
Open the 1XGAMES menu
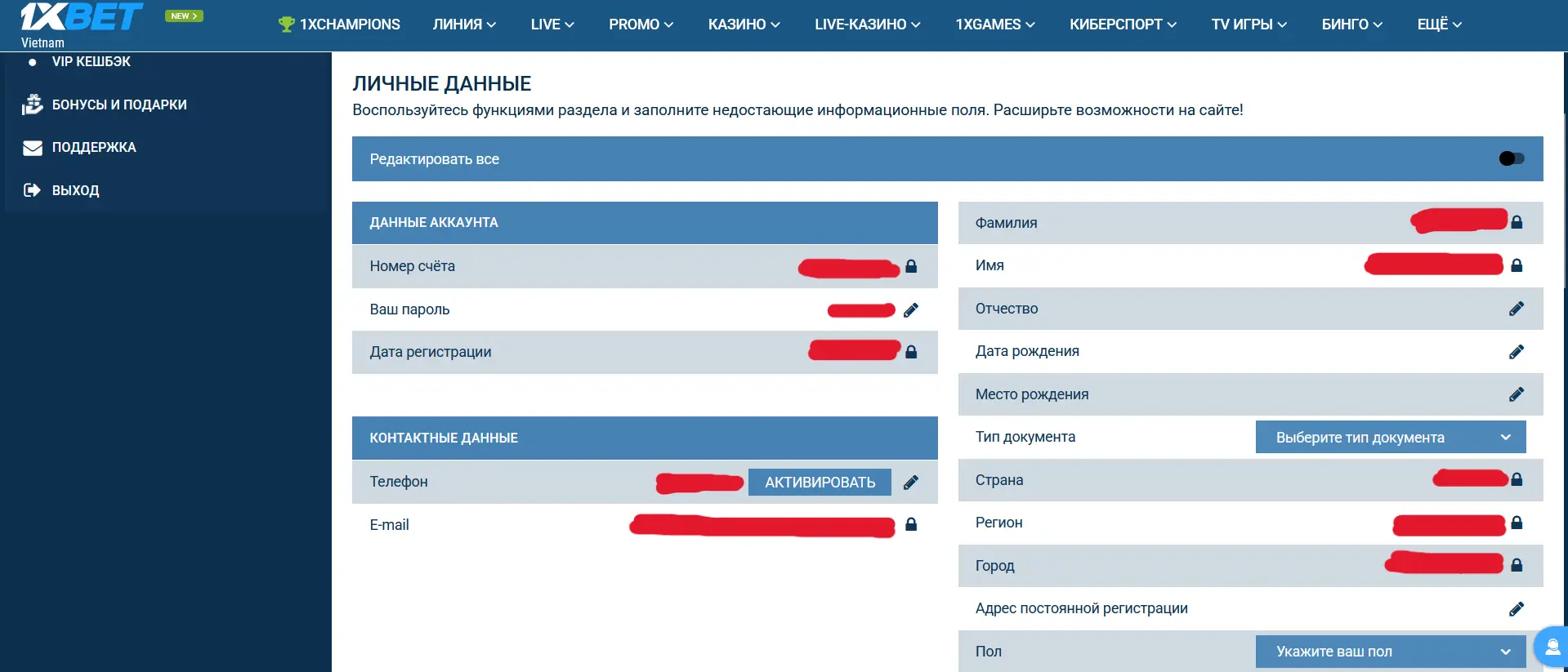(995, 24)
